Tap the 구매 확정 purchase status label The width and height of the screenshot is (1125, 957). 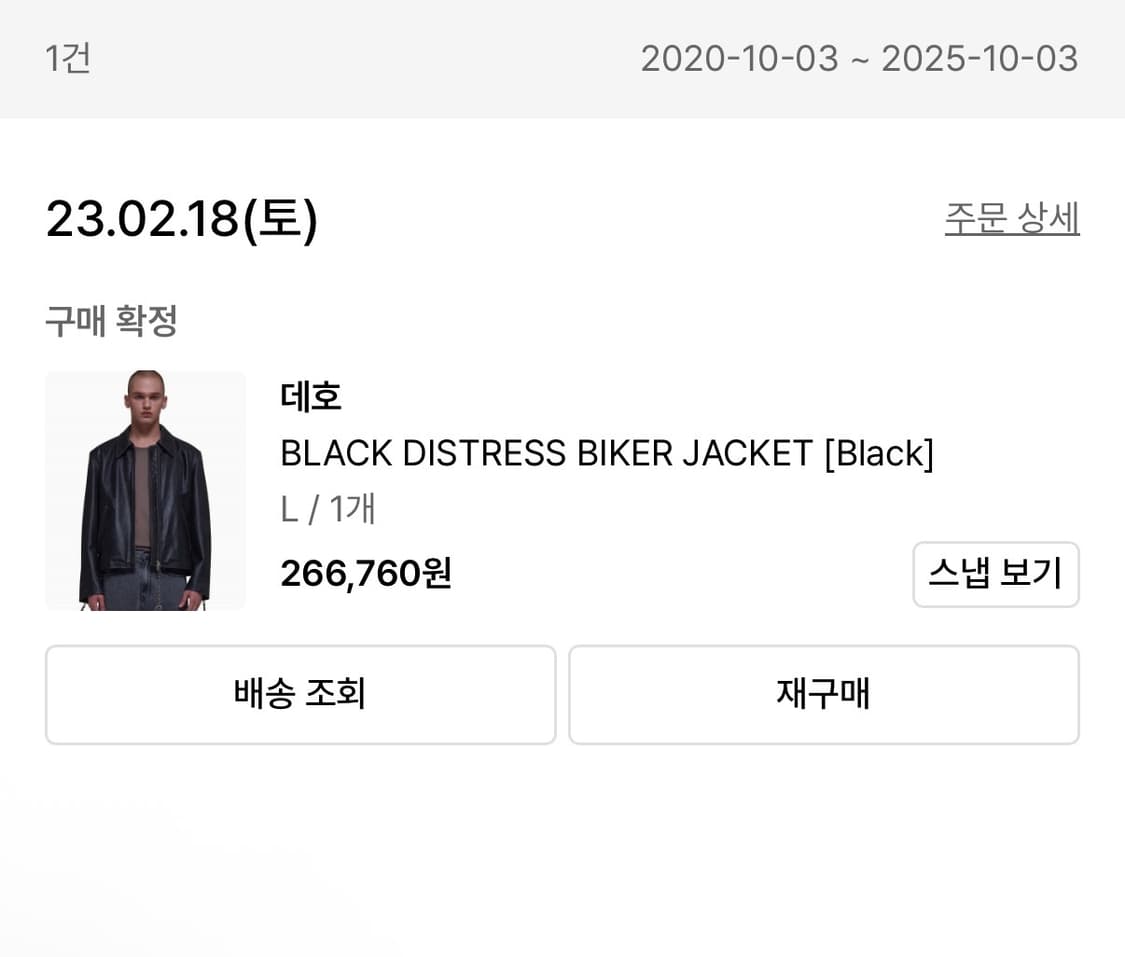111,321
